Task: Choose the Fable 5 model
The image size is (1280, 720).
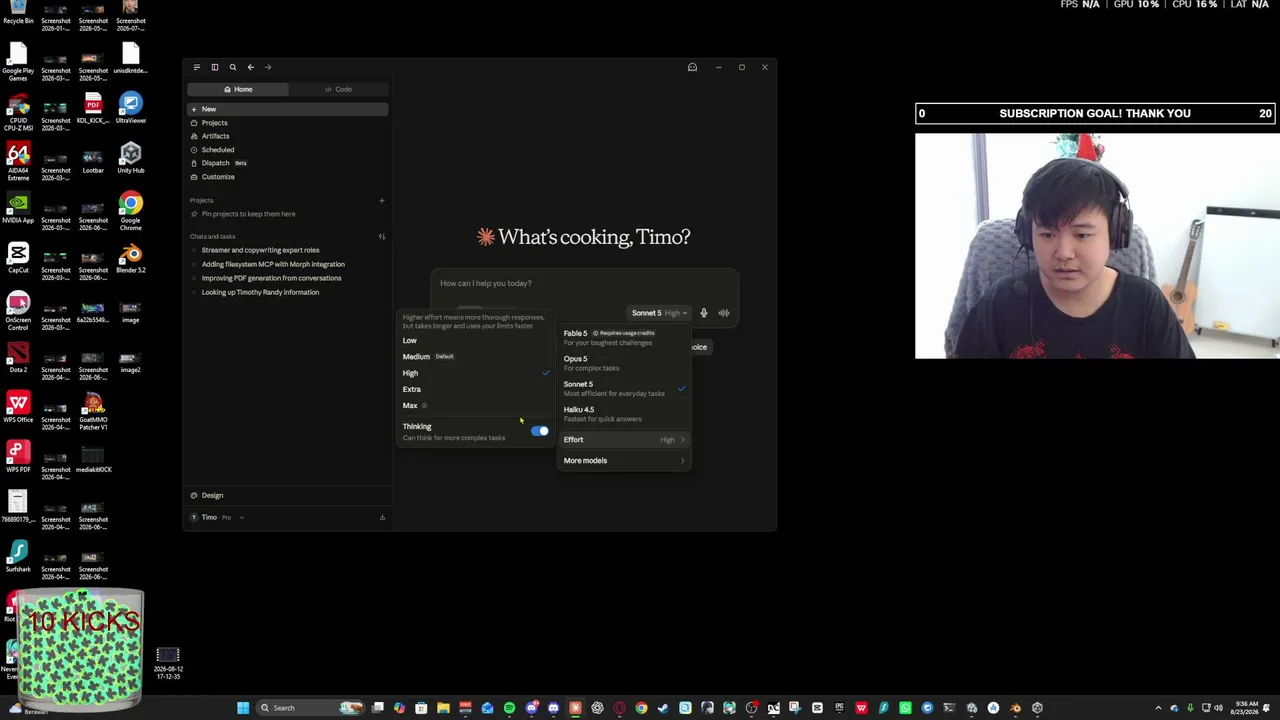Action: tap(624, 337)
